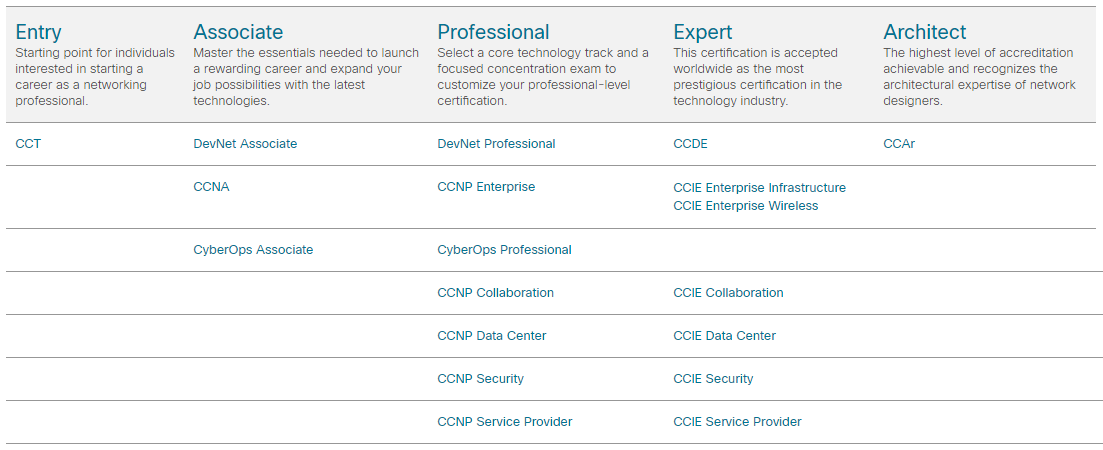Click the Professional column heading
Screen dimensions: 1103x450
tap(493, 32)
